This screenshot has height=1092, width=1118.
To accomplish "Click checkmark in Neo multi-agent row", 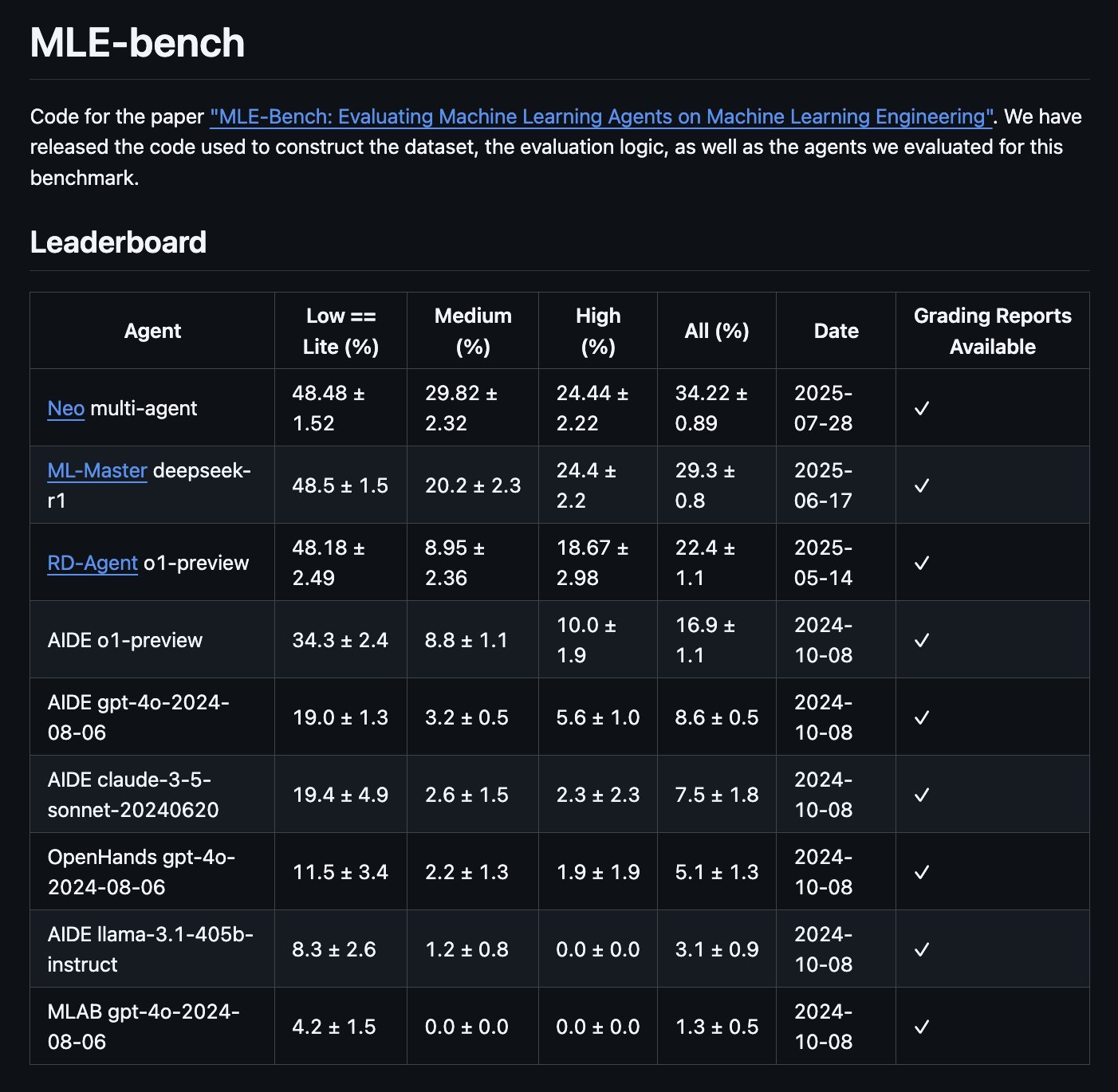I will (x=922, y=408).
